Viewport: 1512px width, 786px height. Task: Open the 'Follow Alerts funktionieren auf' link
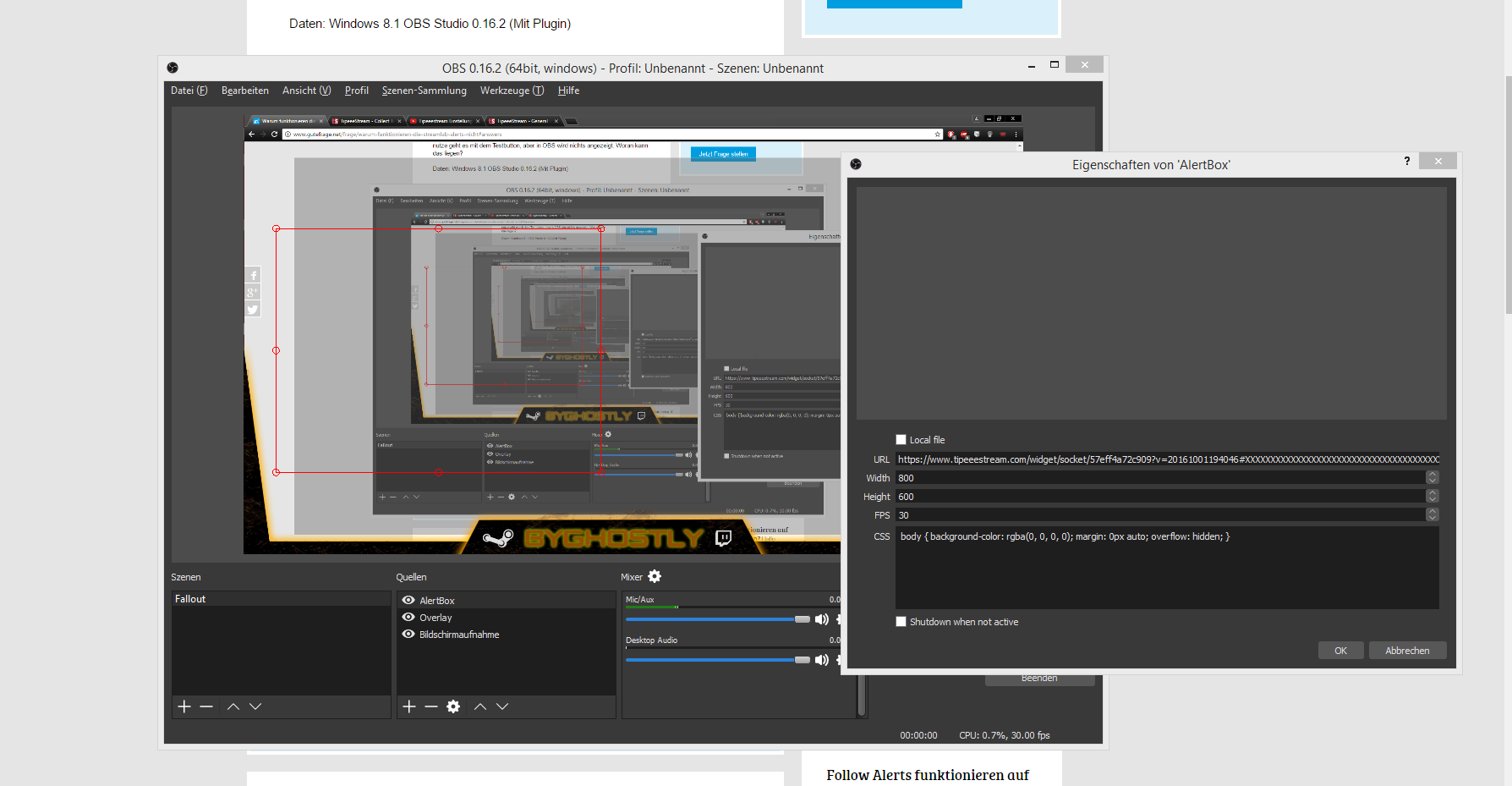pos(928,775)
